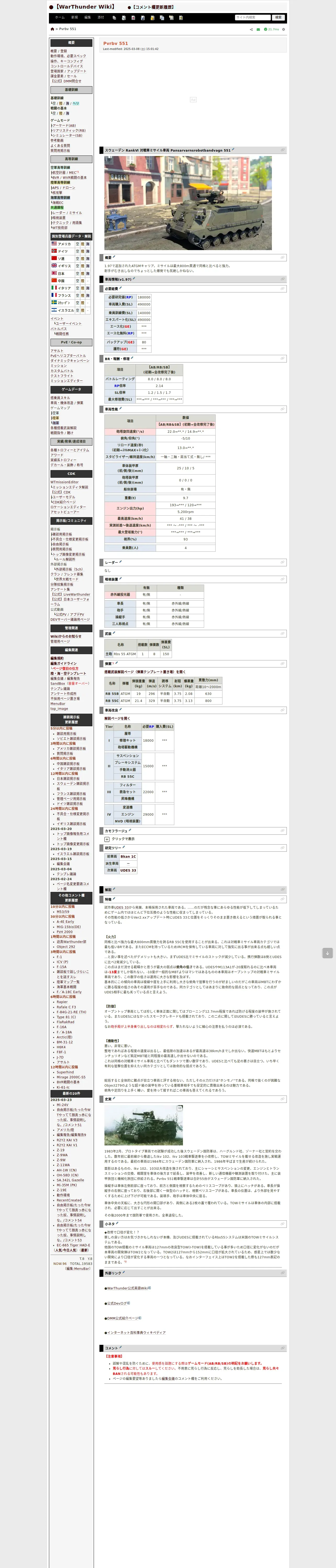
Task: Open the コメント欄更新履歴 header link
Action: coord(153,7)
